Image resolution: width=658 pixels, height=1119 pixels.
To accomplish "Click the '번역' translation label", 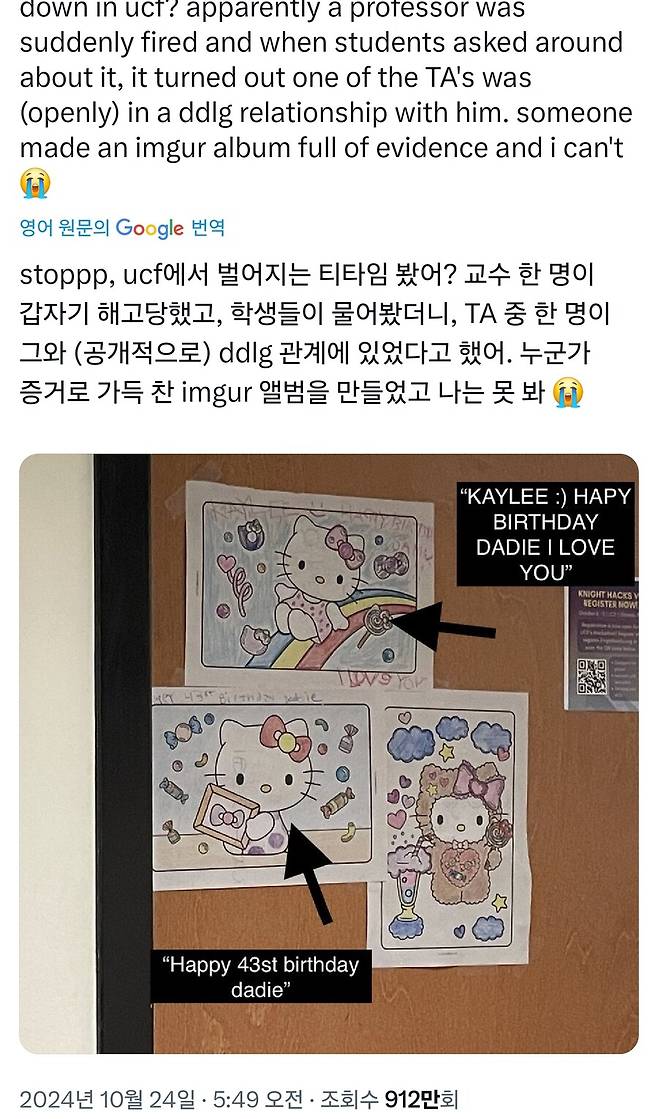I will point(208,228).
